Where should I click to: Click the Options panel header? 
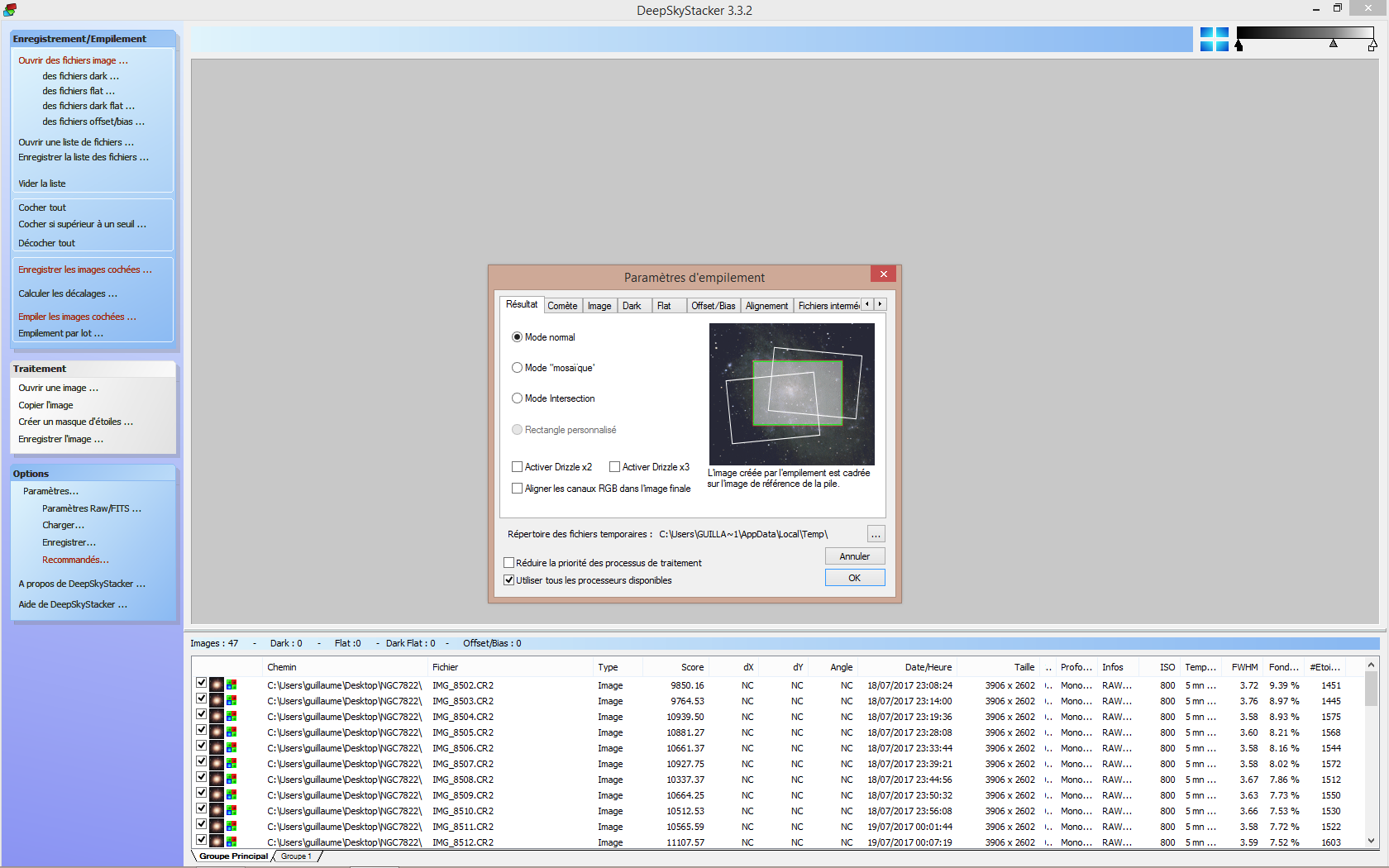click(93, 474)
